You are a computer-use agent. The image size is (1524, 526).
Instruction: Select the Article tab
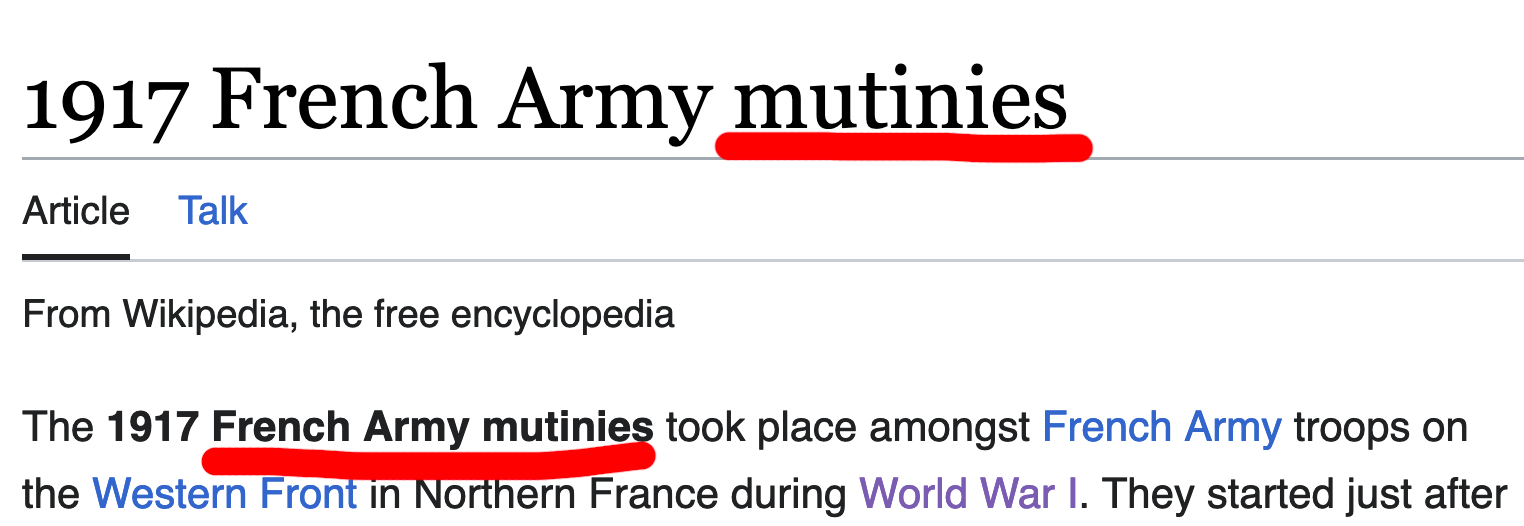pos(76,211)
